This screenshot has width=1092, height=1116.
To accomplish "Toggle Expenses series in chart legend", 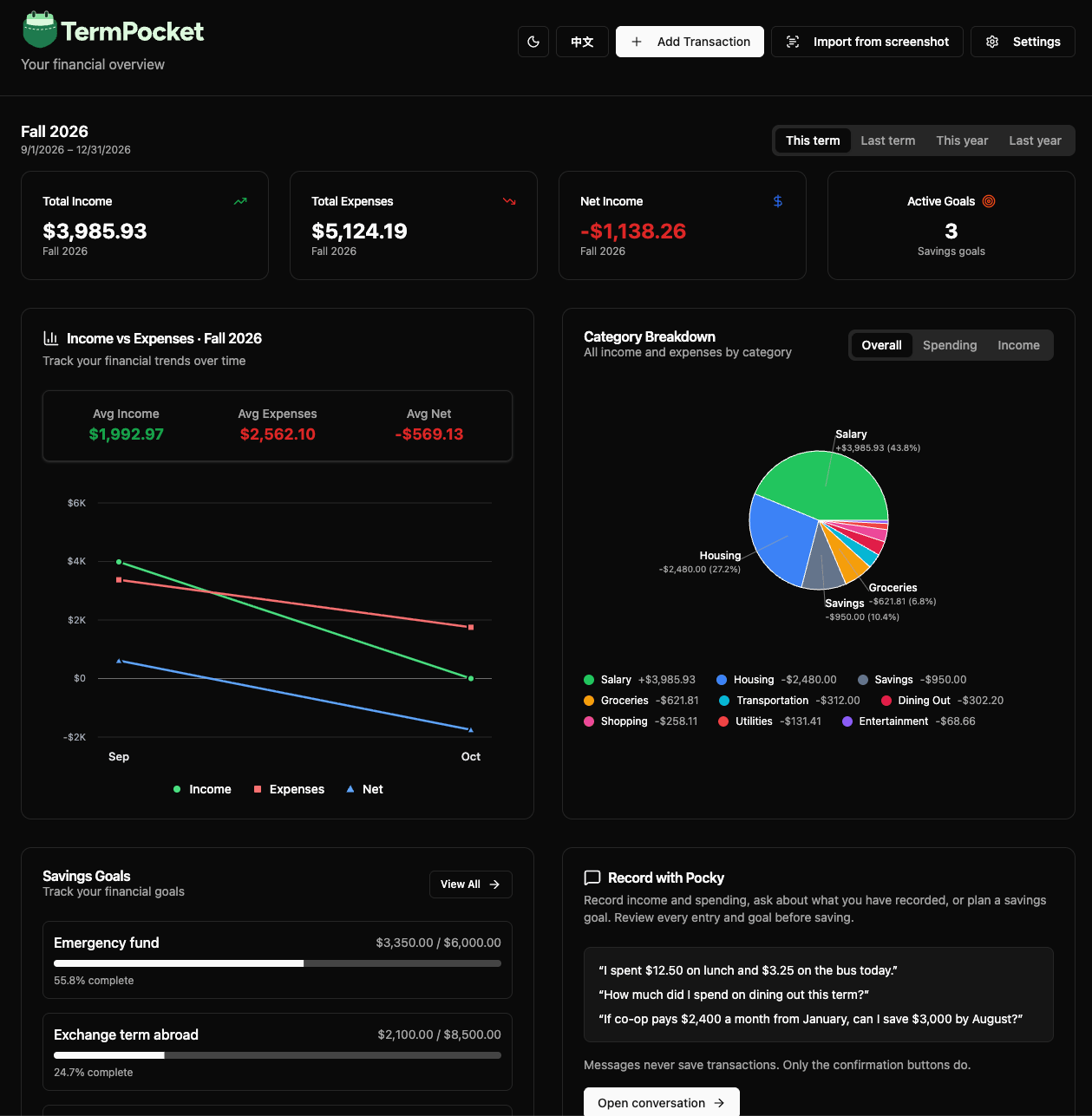I will click(x=289, y=789).
